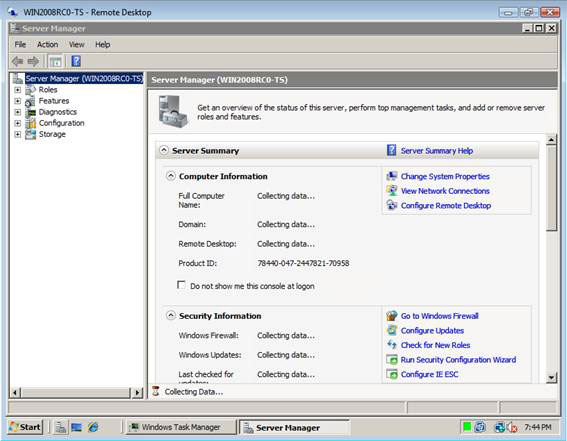Open the Action menu
Viewport: 567px width, 441px height.
(47, 44)
